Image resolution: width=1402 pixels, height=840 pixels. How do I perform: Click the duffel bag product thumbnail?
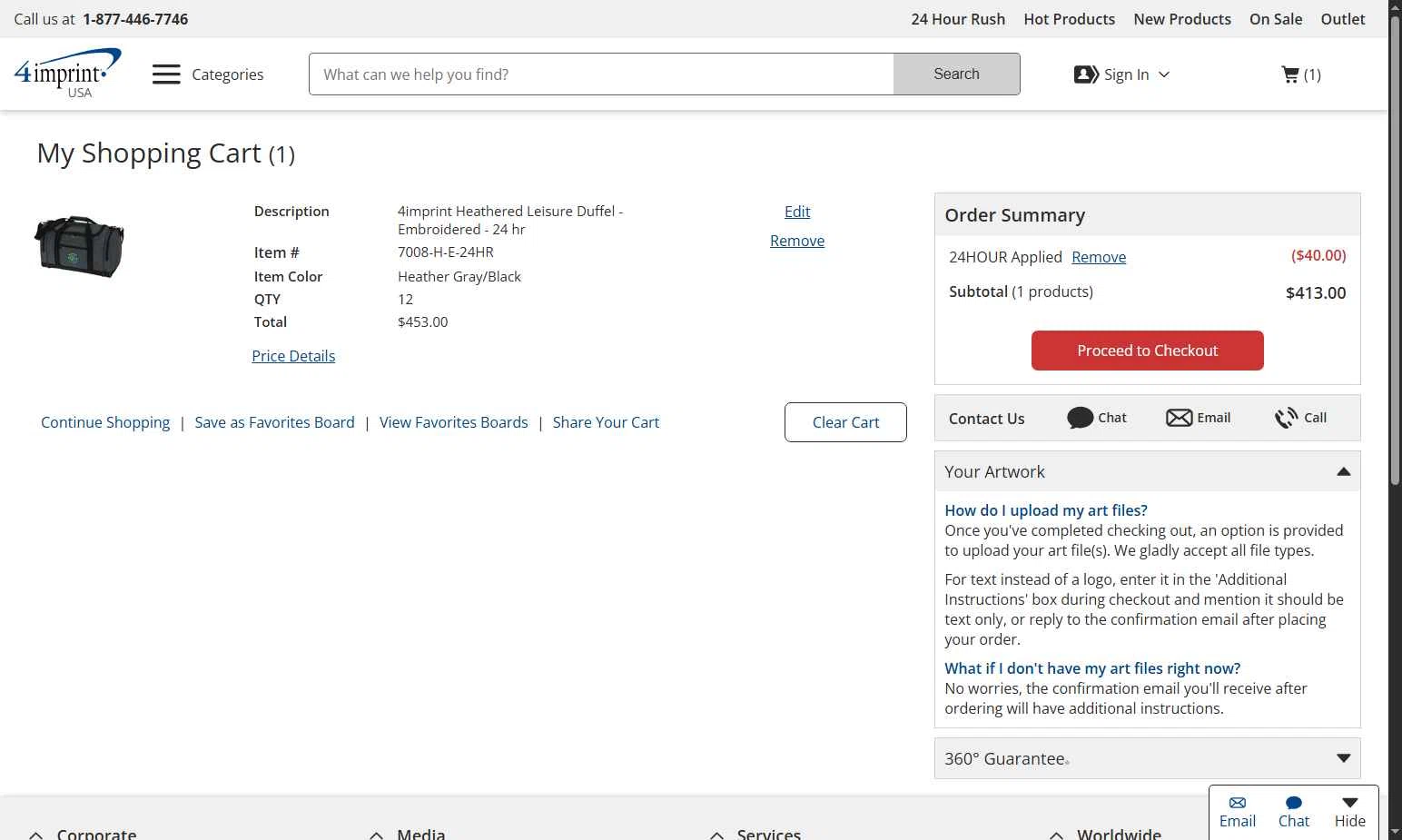click(x=79, y=246)
